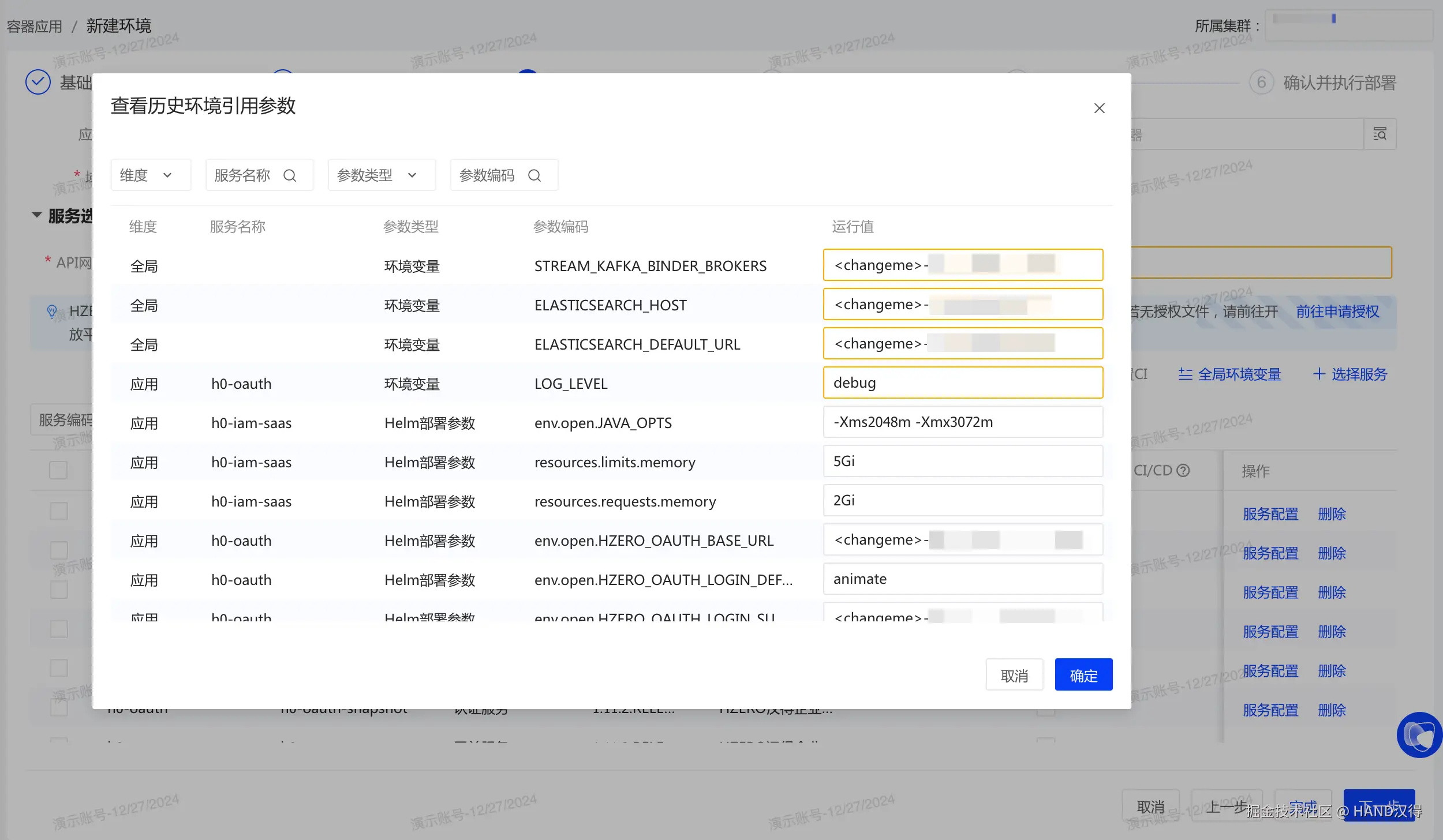Toggle the header select-all checkbox
The image size is (1443, 840).
tap(58, 470)
